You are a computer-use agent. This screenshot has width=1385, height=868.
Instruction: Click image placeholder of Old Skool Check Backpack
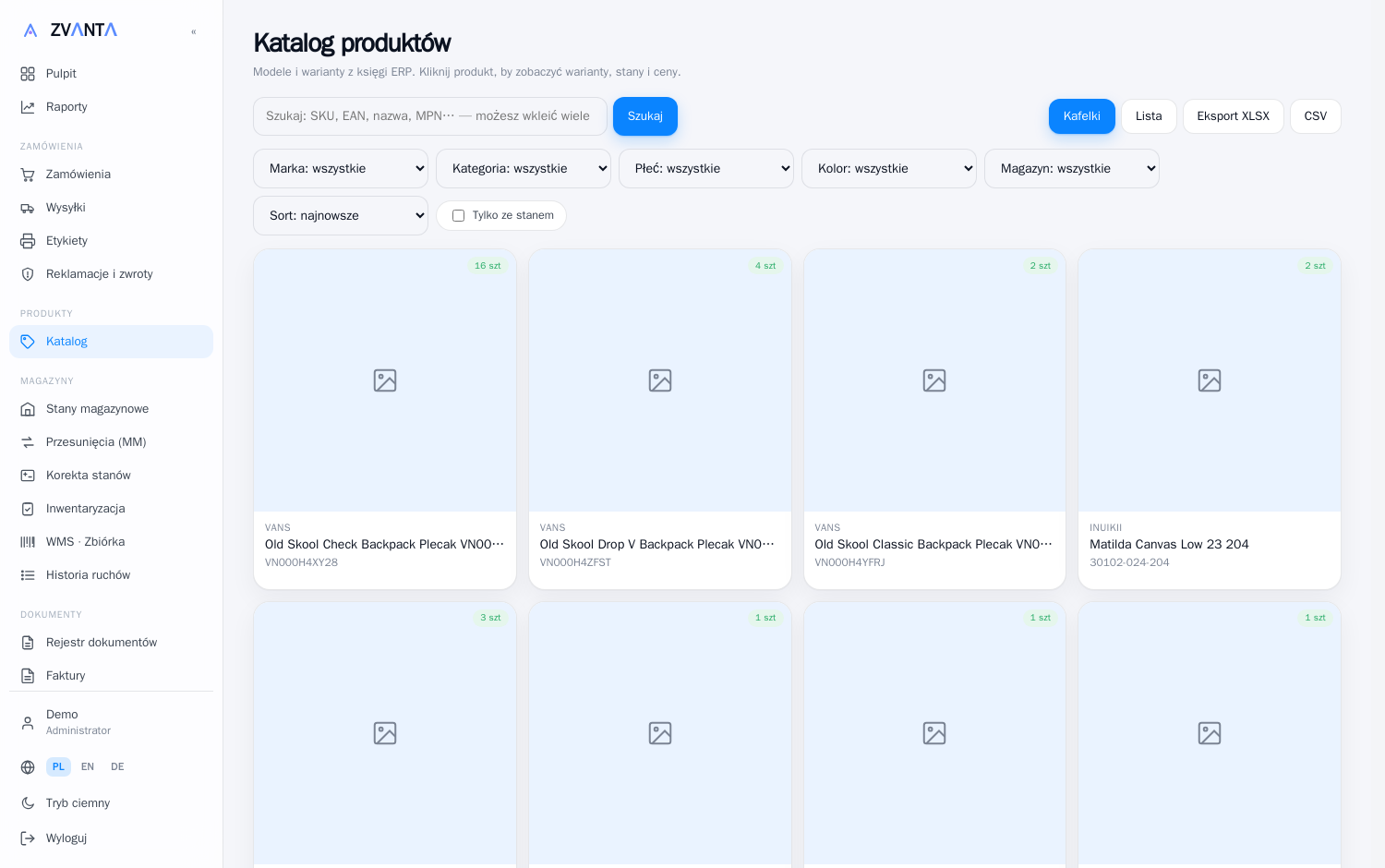[x=385, y=380]
